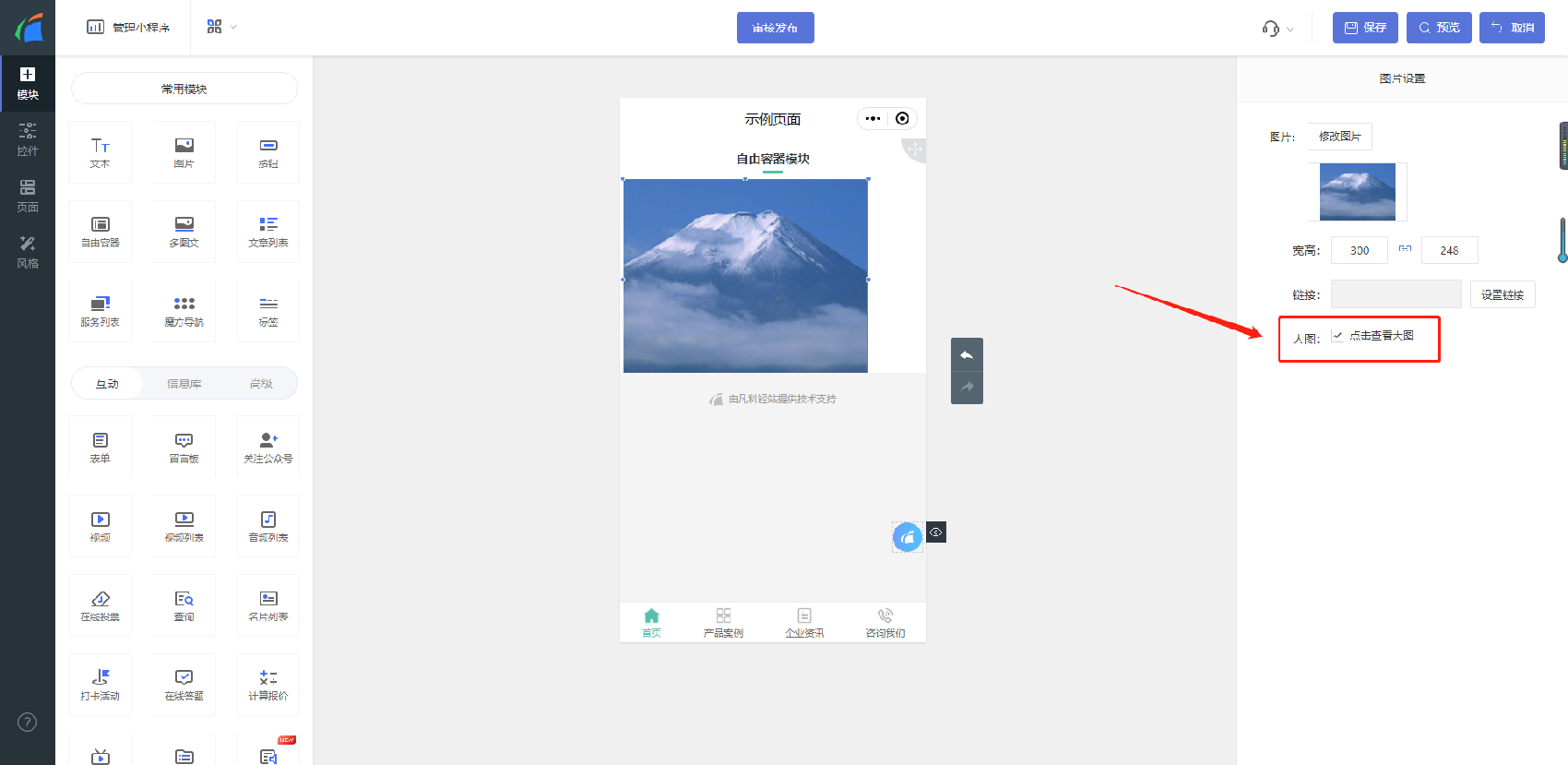
Task: Toggle the floating button eye visibility
Action: click(x=936, y=532)
